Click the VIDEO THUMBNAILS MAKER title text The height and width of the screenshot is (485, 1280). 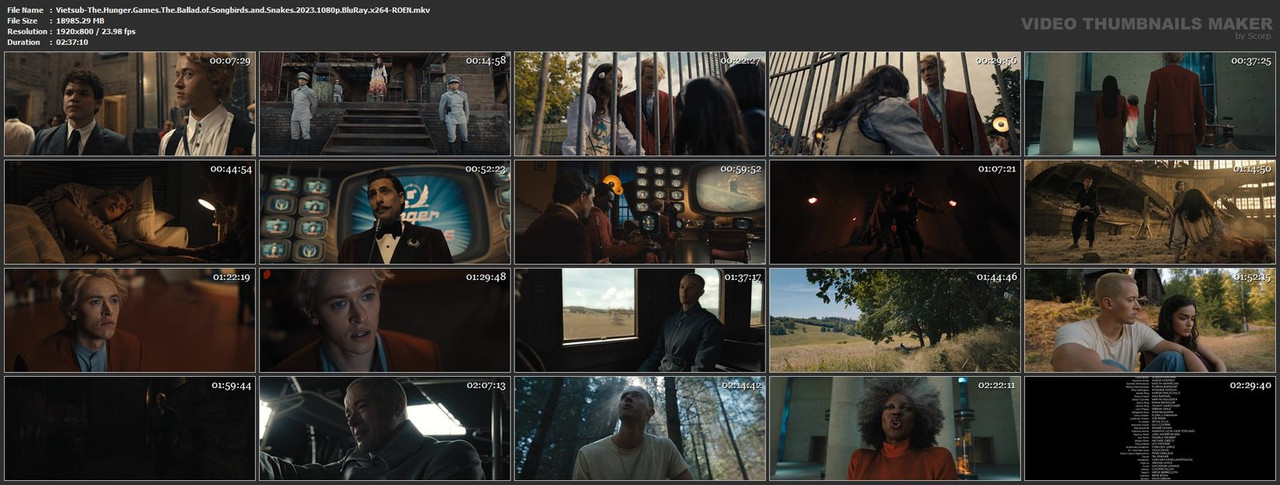(x=1146, y=23)
